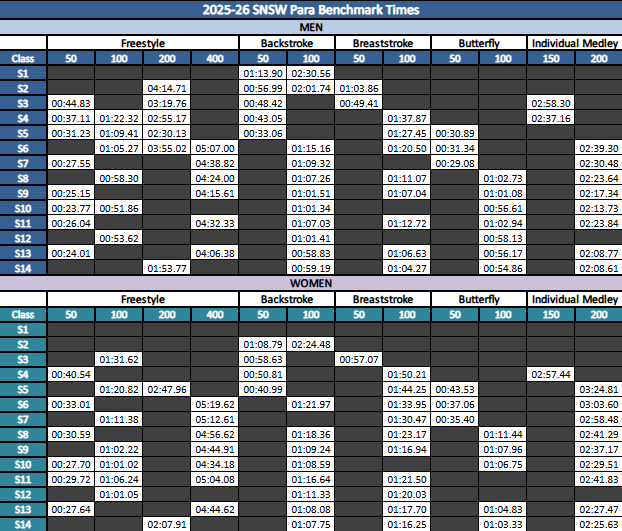Click the time 04:38.82
This screenshot has width=622, height=531.
[x=215, y=163]
